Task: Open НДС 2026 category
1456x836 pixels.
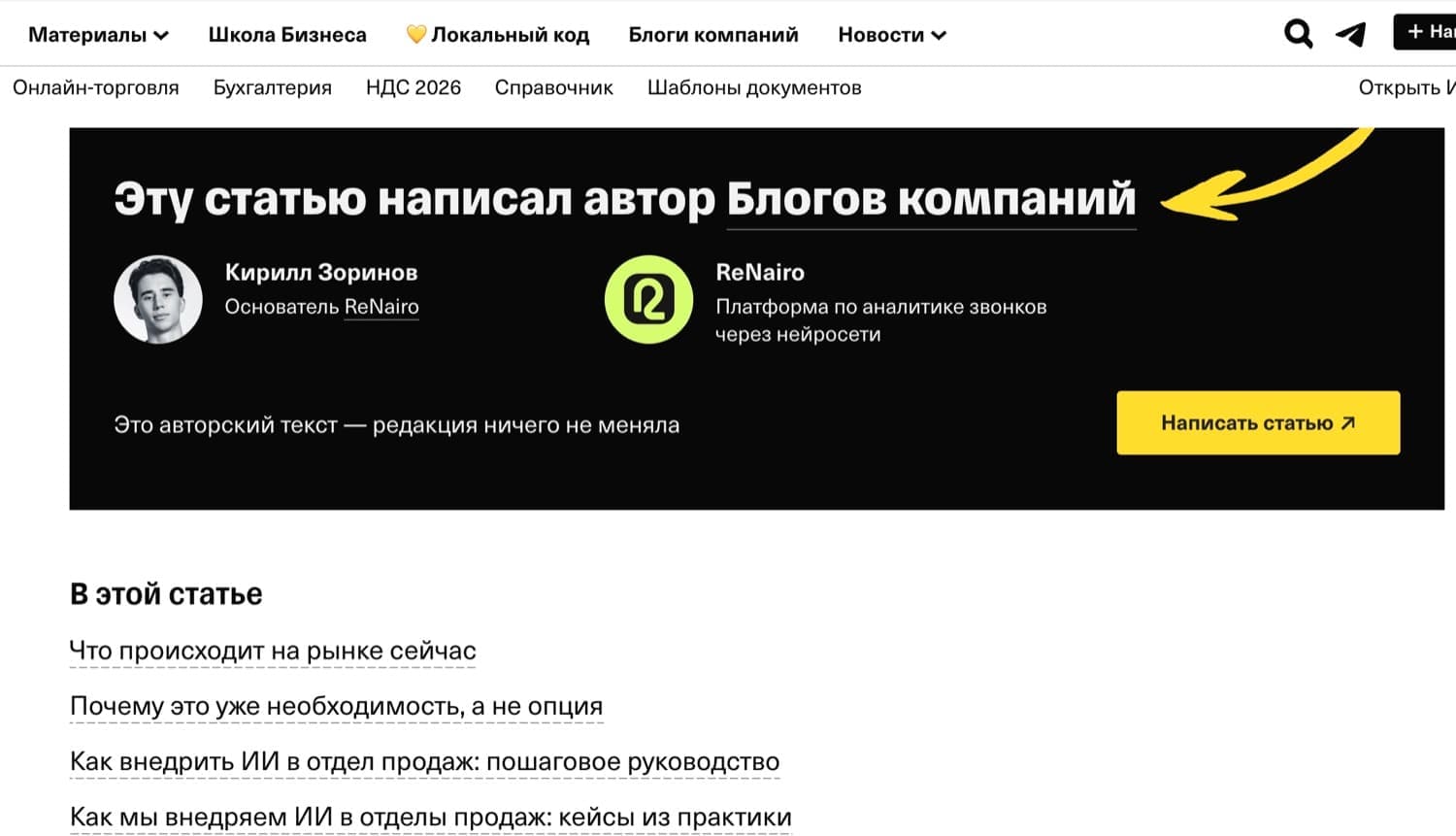Action: click(x=414, y=87)
